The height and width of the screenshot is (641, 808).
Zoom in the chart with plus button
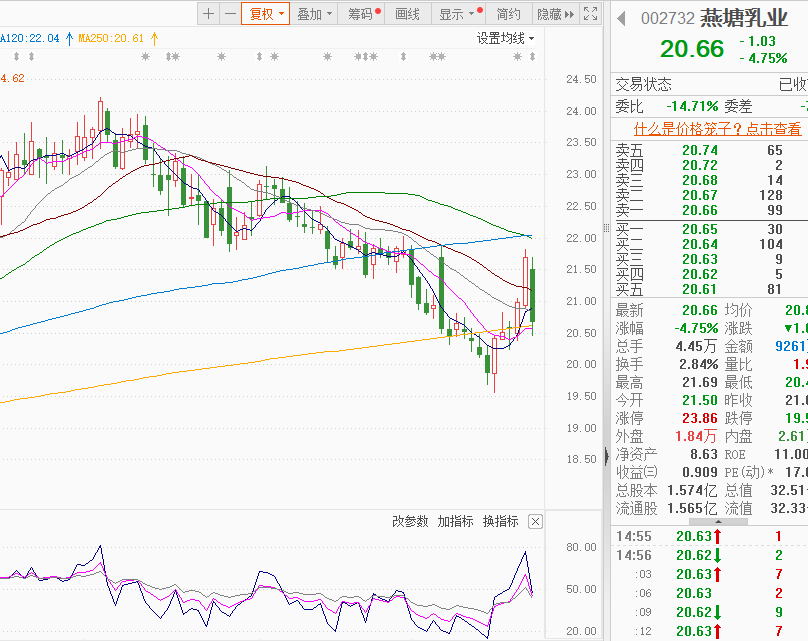208,14
